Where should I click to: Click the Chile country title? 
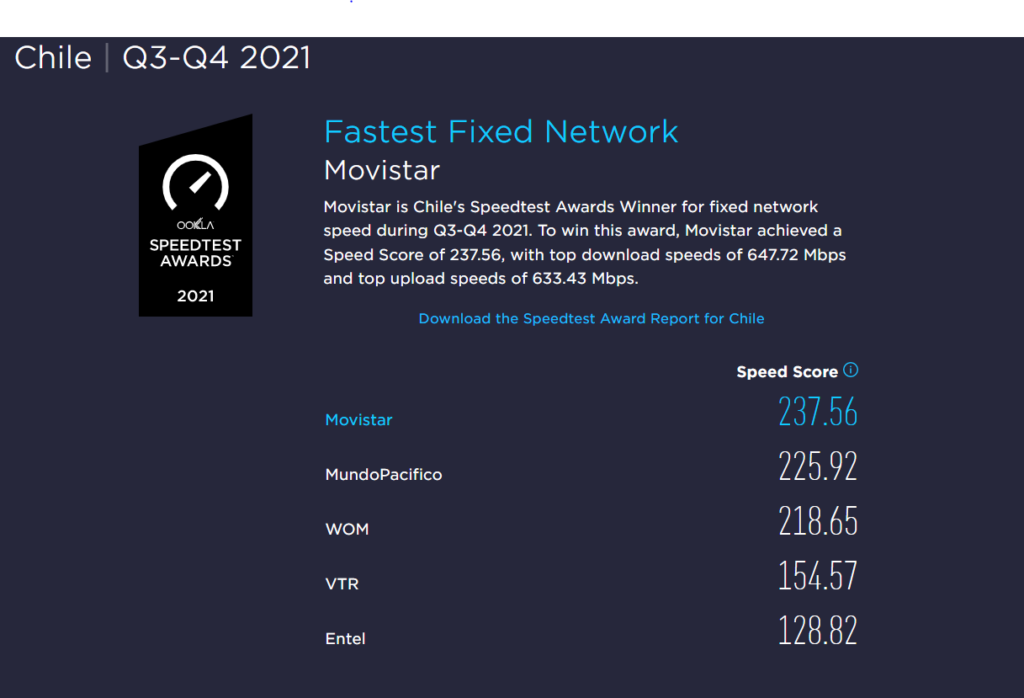pos(53,58)
